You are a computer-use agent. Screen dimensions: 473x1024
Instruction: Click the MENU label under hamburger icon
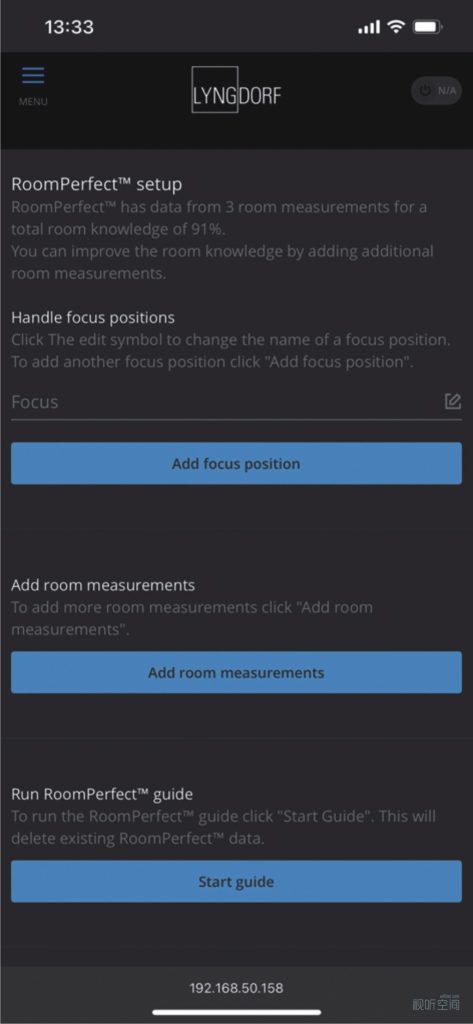[33, 102]
